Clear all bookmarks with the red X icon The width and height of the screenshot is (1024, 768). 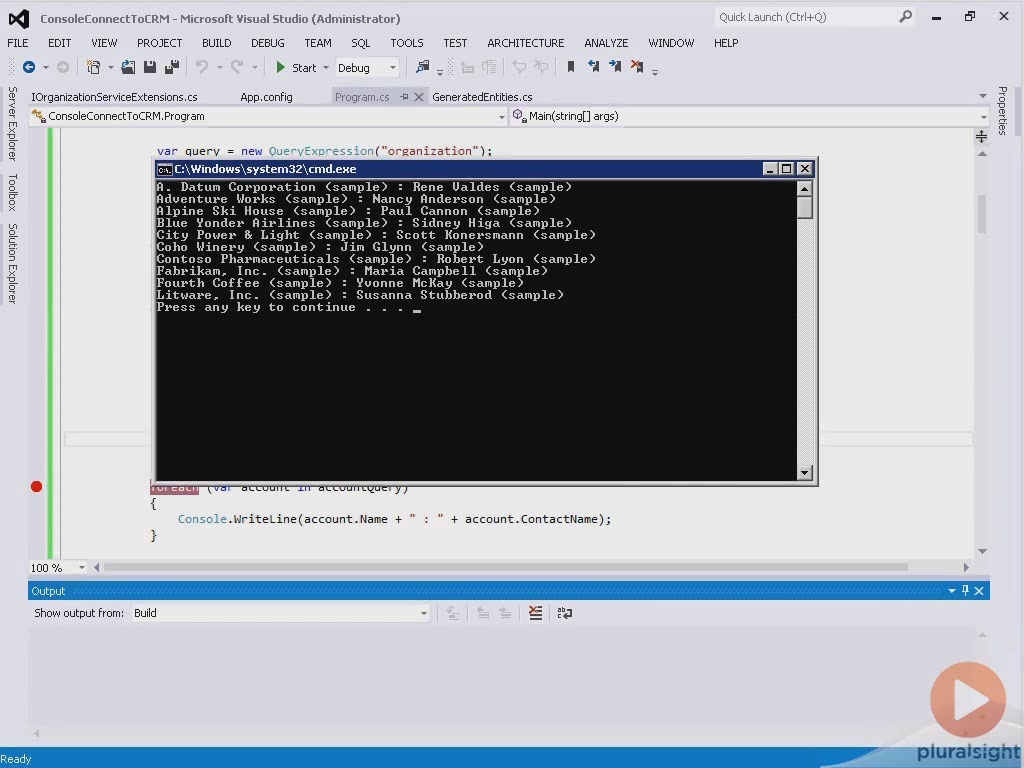637,67
